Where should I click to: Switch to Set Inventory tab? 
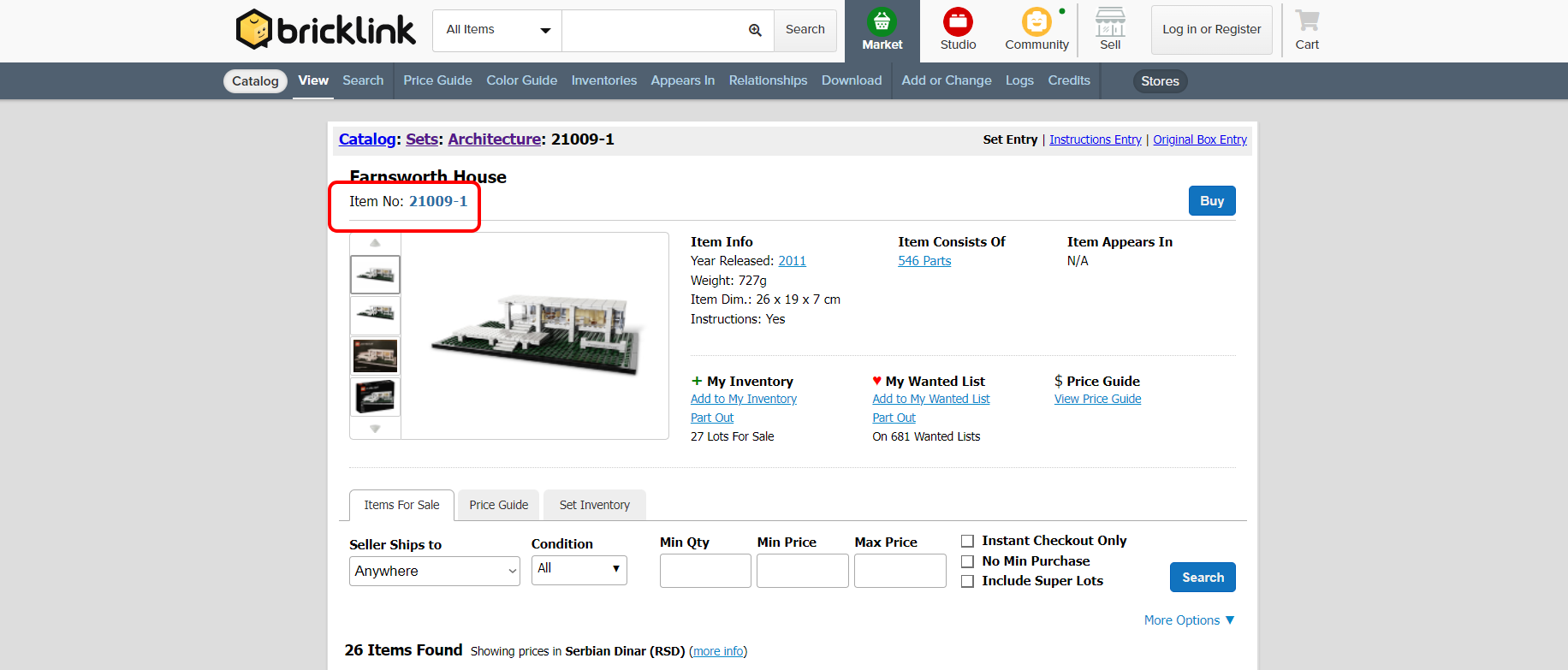pos(595,505)
